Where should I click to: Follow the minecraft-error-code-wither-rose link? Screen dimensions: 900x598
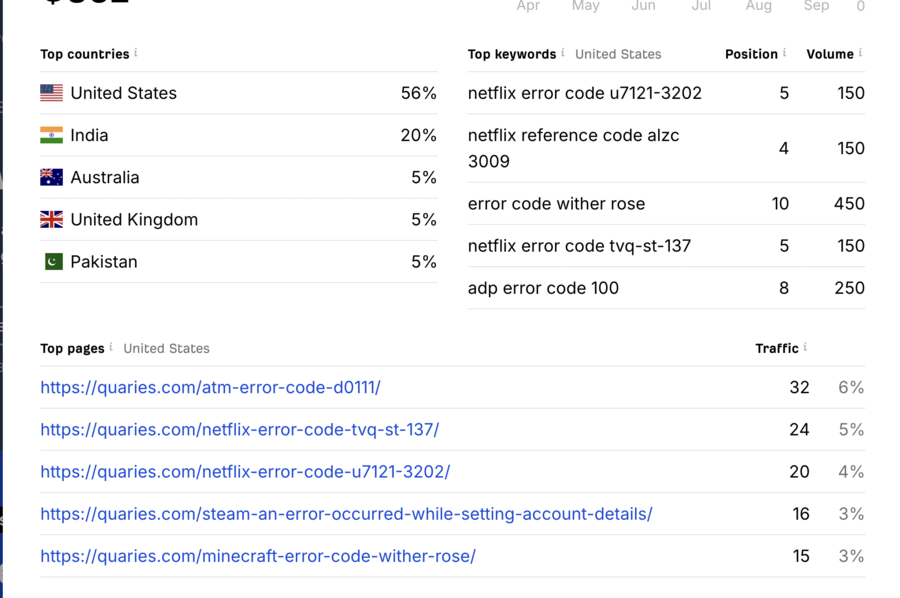tap(258, 555)
